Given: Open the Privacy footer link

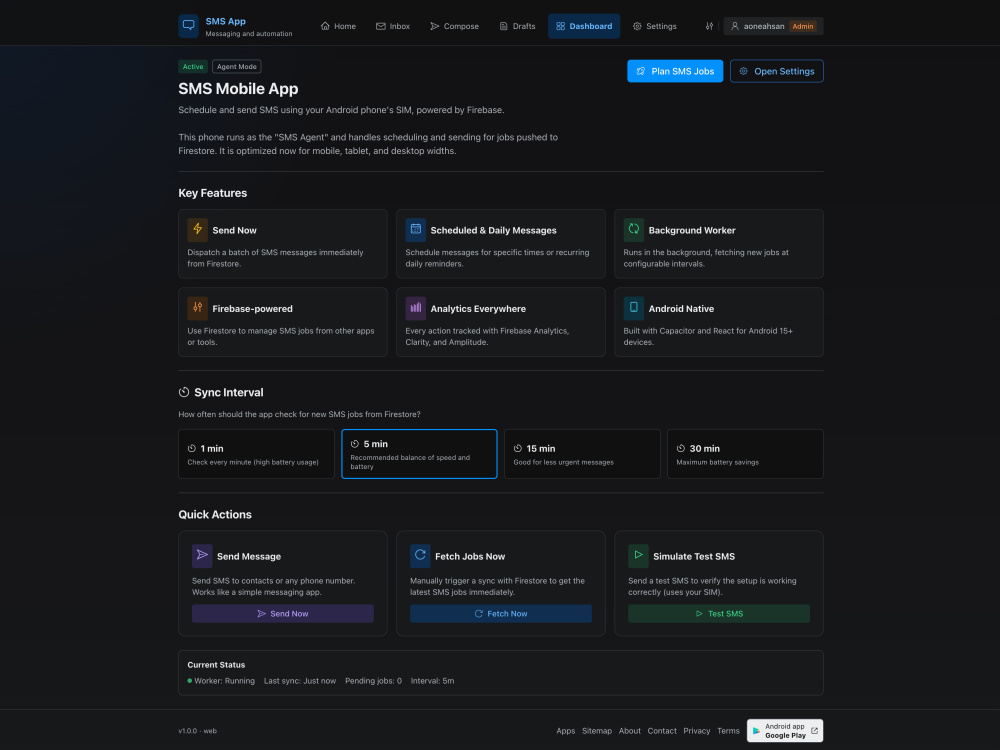Looking at the screenshot, I should pos(696,731).
